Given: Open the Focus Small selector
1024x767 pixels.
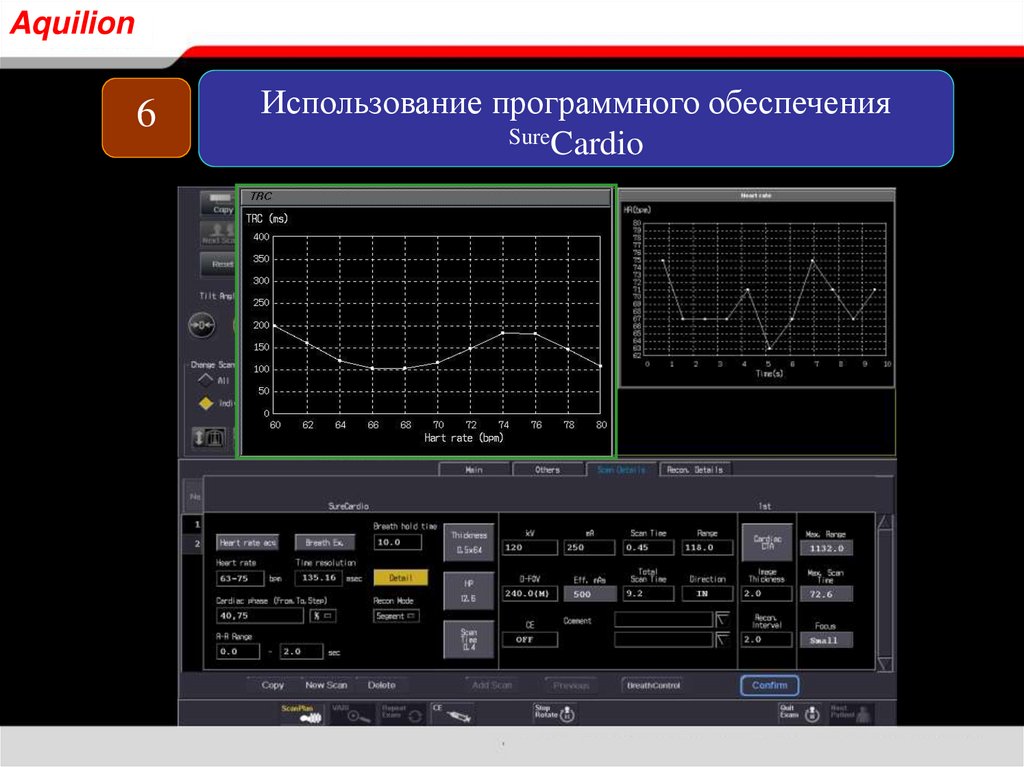Looking at the screenshot, I should (826, 640).
